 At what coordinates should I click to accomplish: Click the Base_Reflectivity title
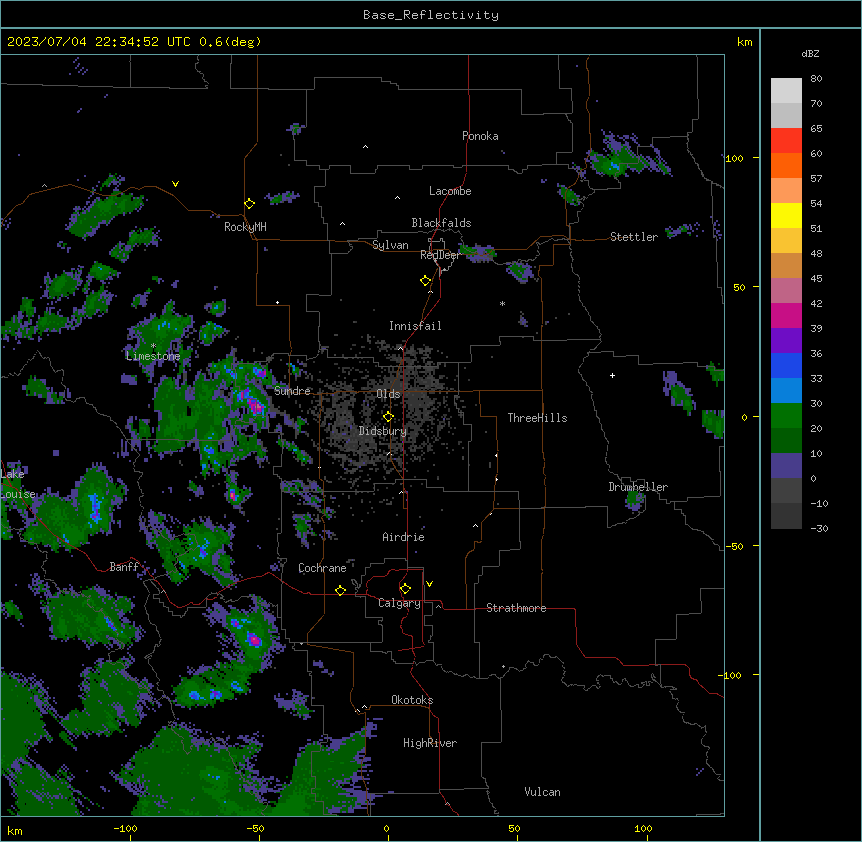click(431, 15)
